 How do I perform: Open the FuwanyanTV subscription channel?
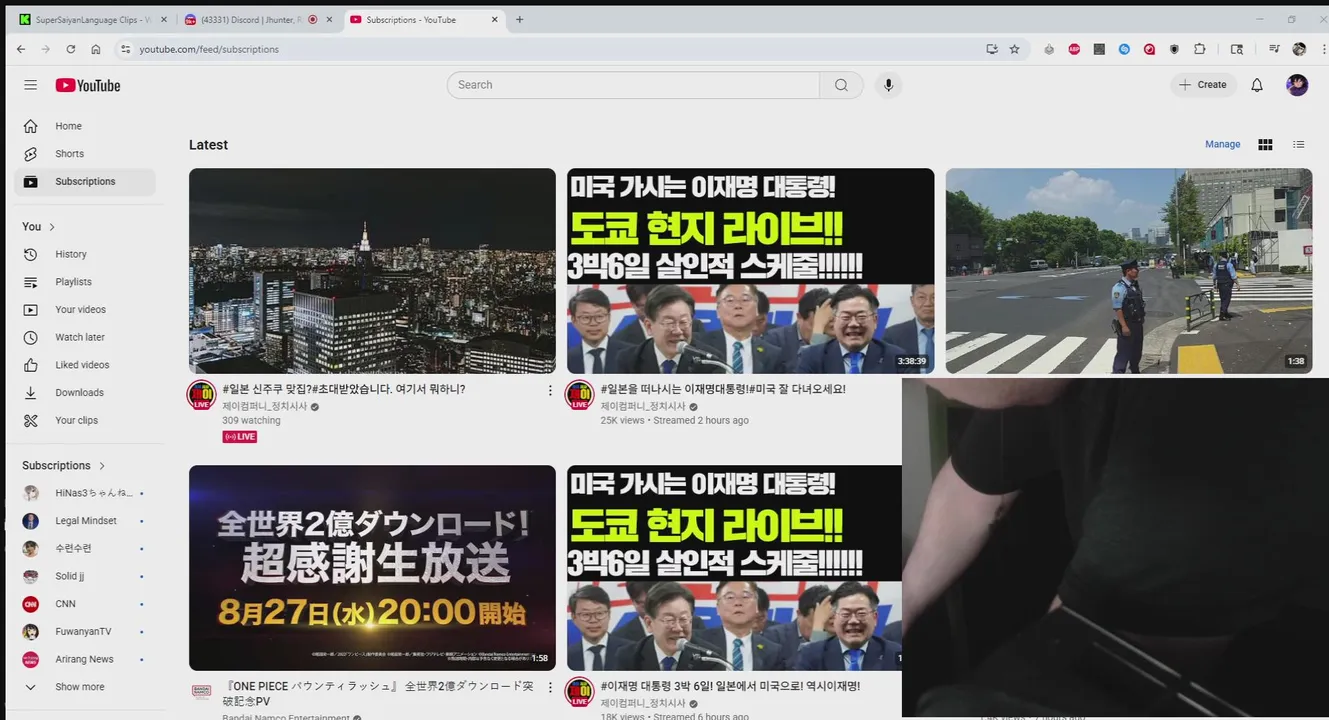(85, 632)
